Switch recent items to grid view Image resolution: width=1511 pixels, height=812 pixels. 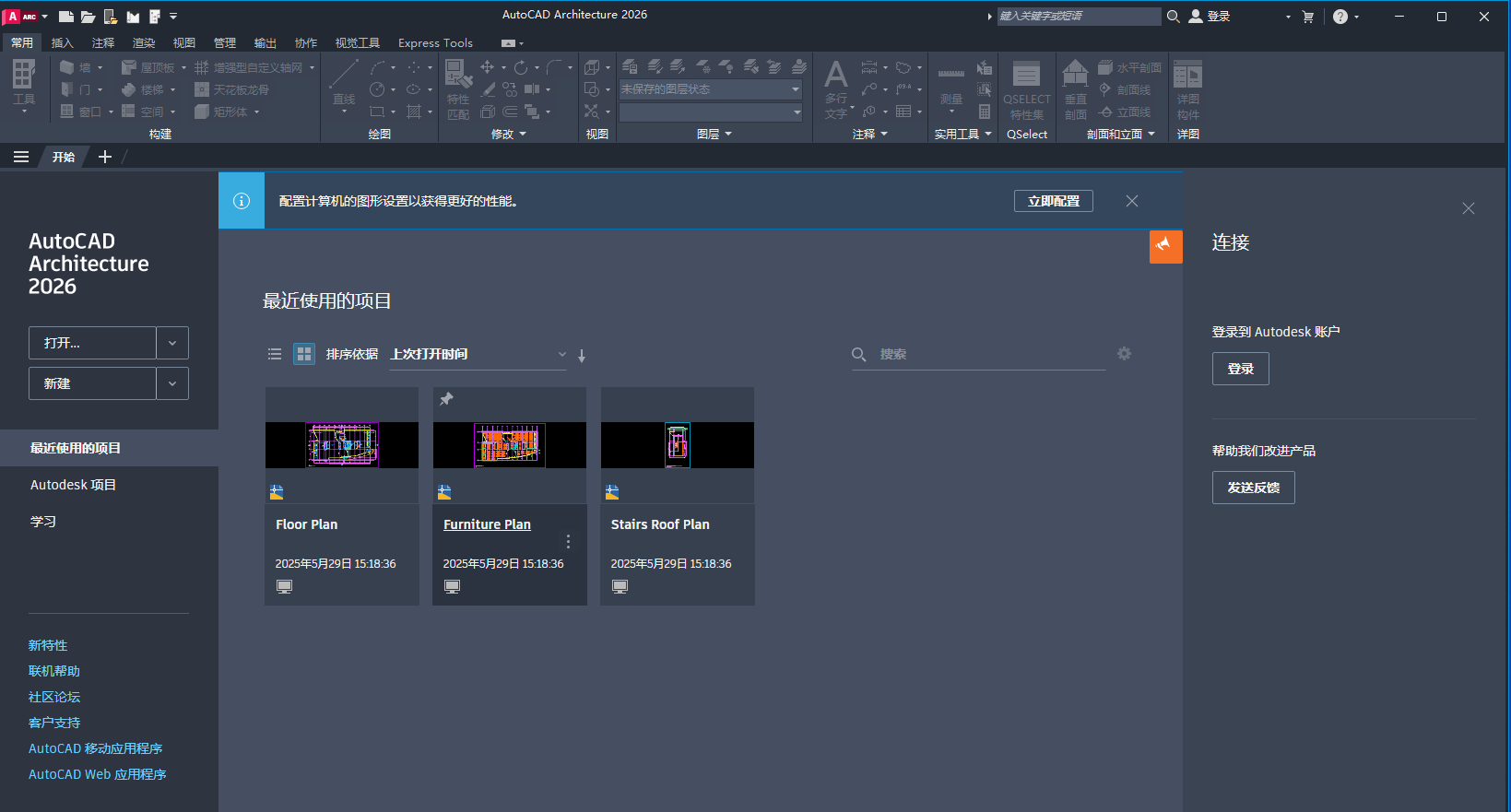pyautogui.click(x=304, y=354)
